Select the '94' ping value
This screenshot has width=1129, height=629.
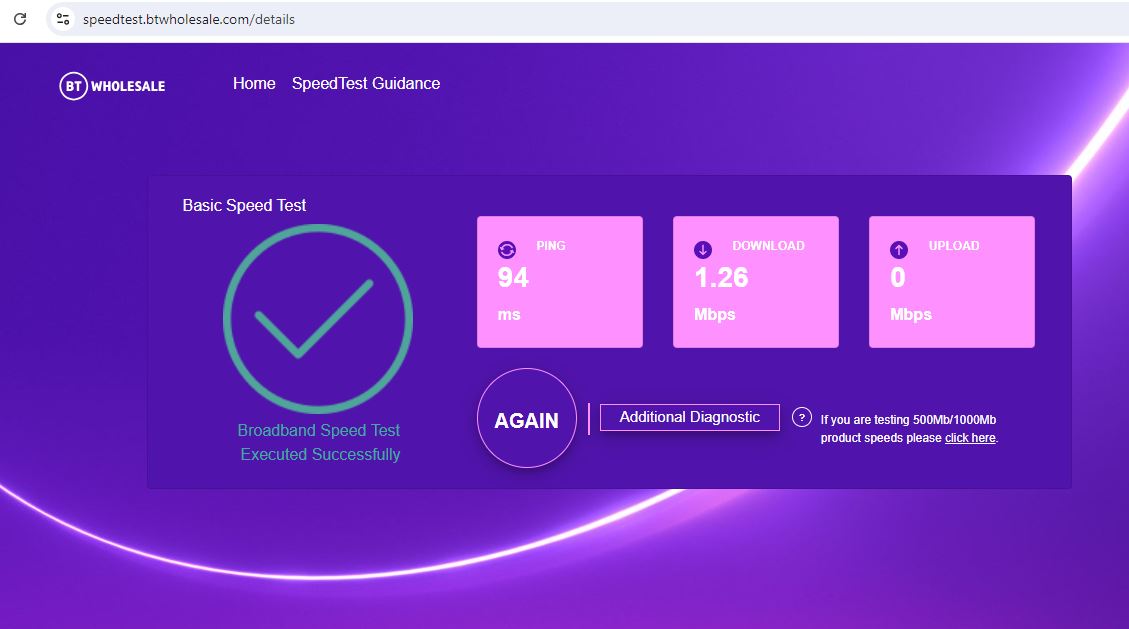(x=513, y=278)
